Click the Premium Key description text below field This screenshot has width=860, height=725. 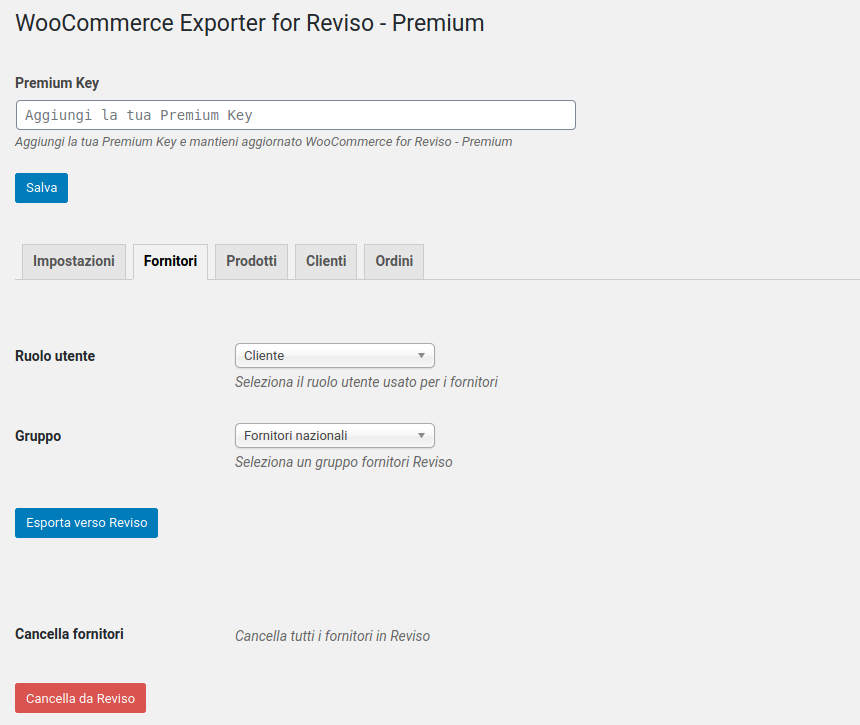pos(264,141)
